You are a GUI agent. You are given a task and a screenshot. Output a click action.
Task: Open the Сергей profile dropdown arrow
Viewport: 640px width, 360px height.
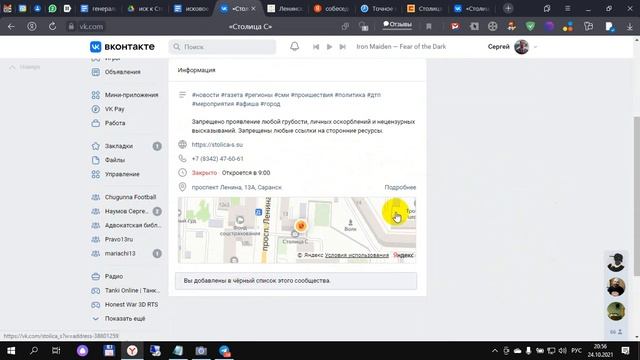tap(535, 47)
